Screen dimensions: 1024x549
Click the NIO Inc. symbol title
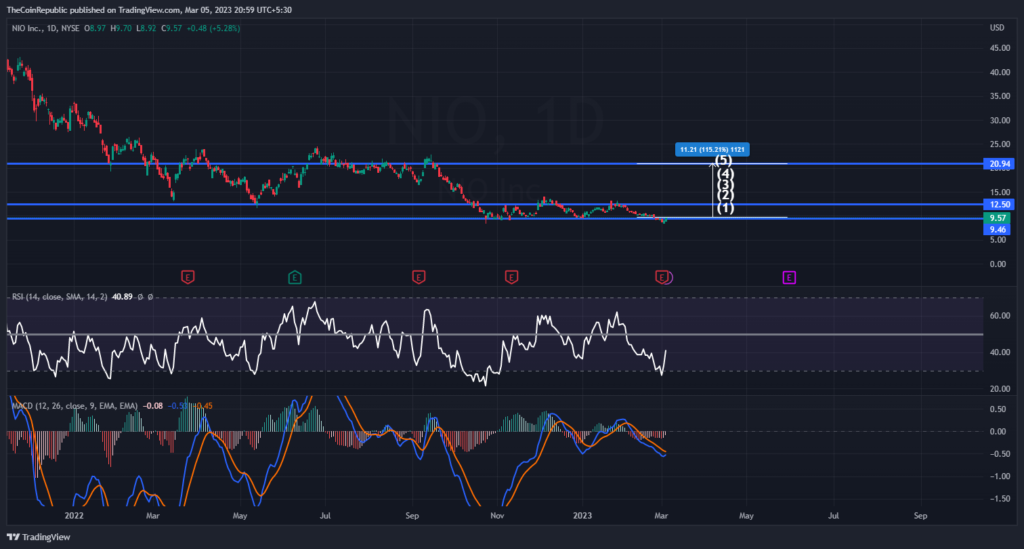(x=40, y=28)
